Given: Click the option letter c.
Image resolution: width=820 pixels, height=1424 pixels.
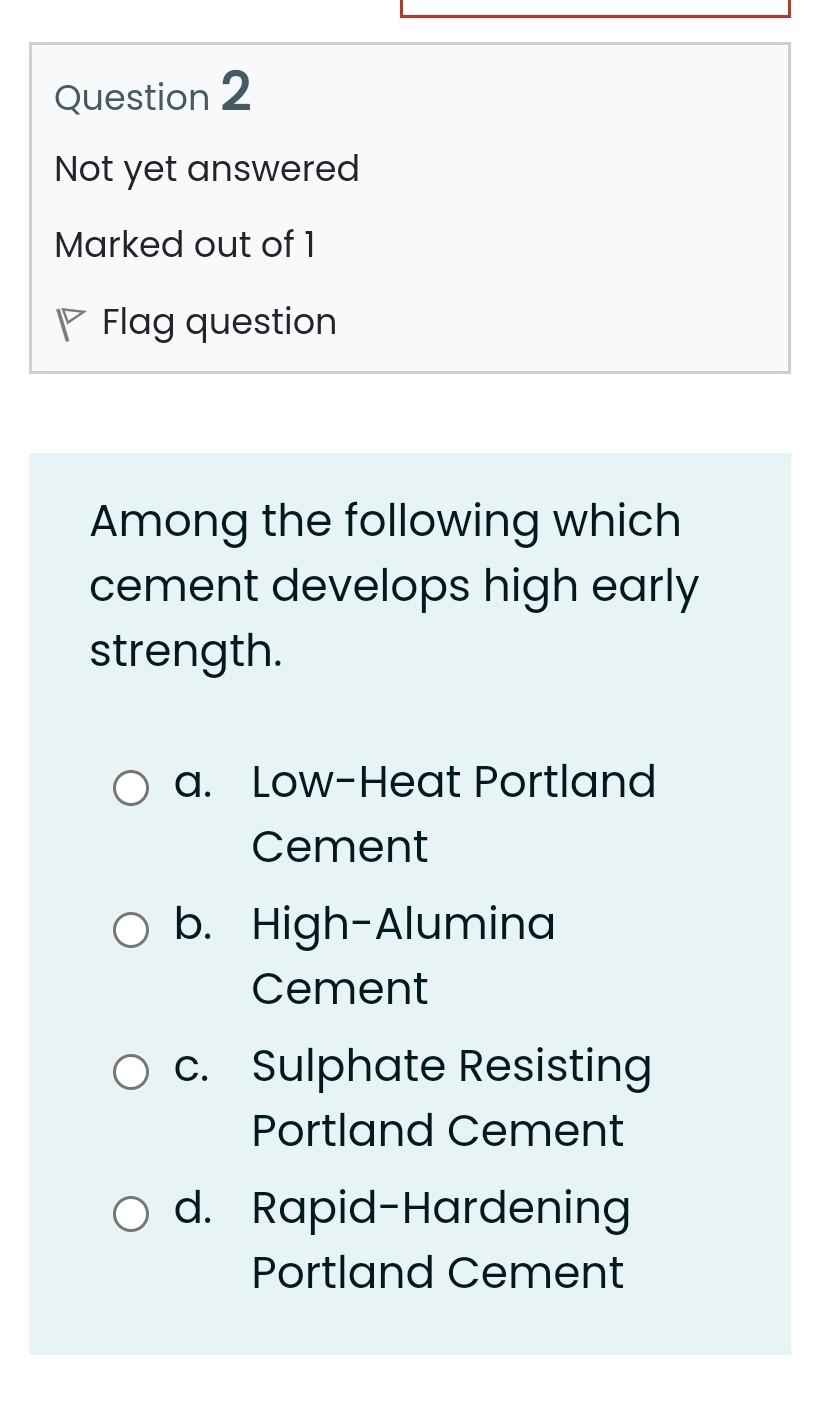Looking at the screenshot, I should [192, 1066].
